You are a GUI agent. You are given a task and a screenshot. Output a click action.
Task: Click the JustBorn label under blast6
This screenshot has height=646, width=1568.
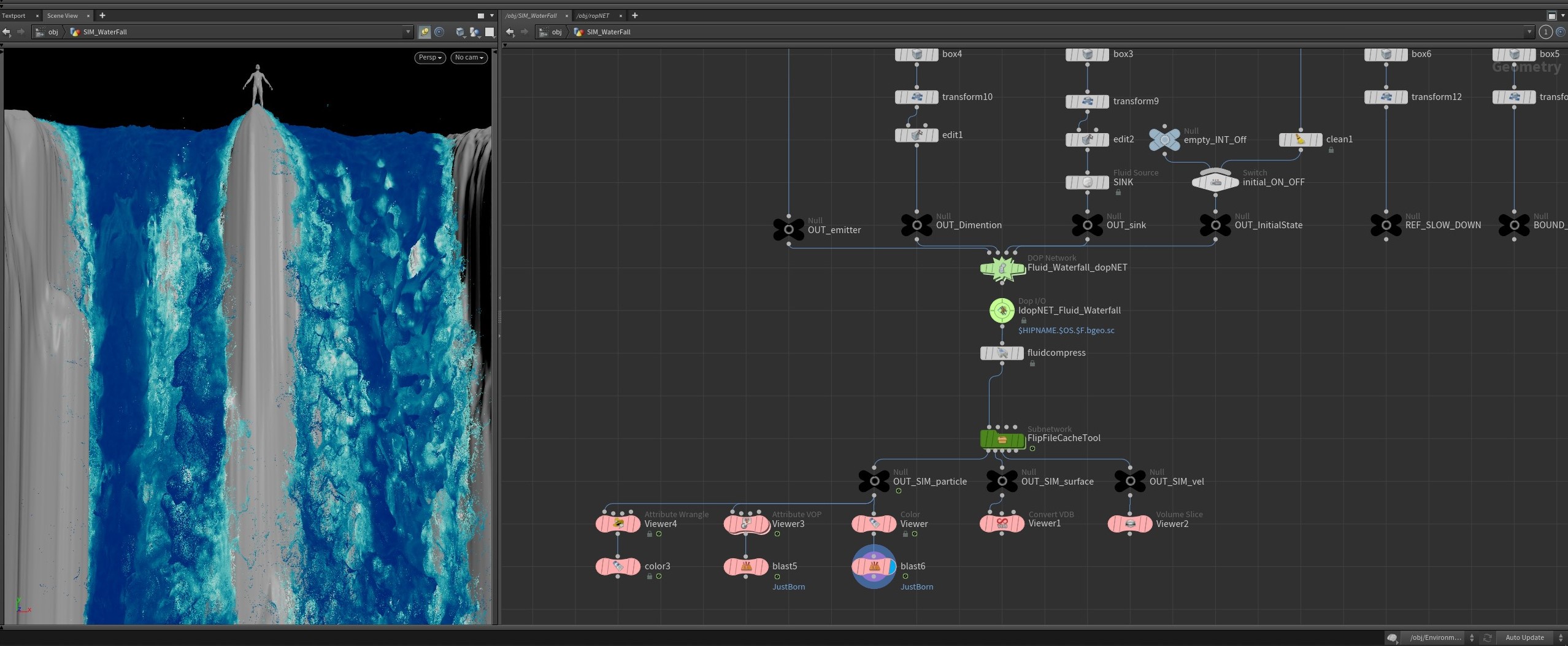pos(917,587)
